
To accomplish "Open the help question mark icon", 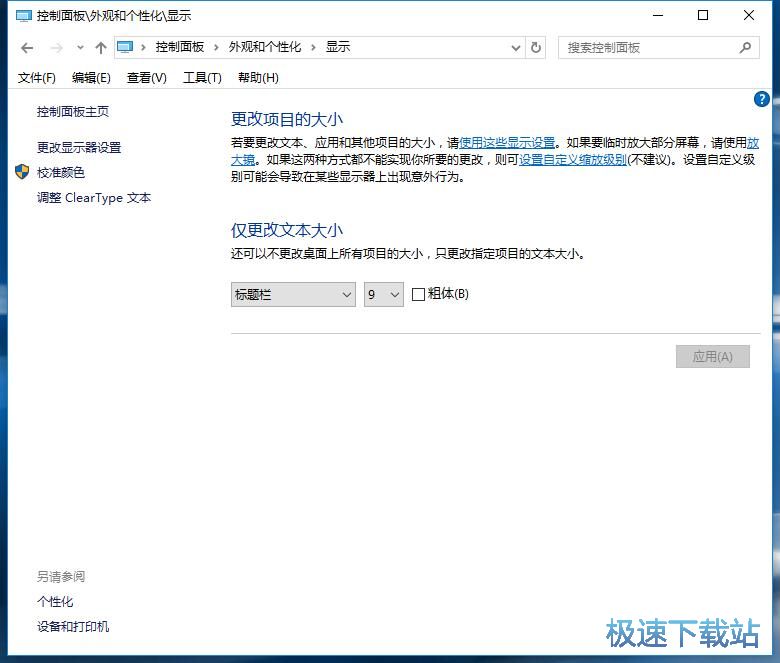I will 761,99.
